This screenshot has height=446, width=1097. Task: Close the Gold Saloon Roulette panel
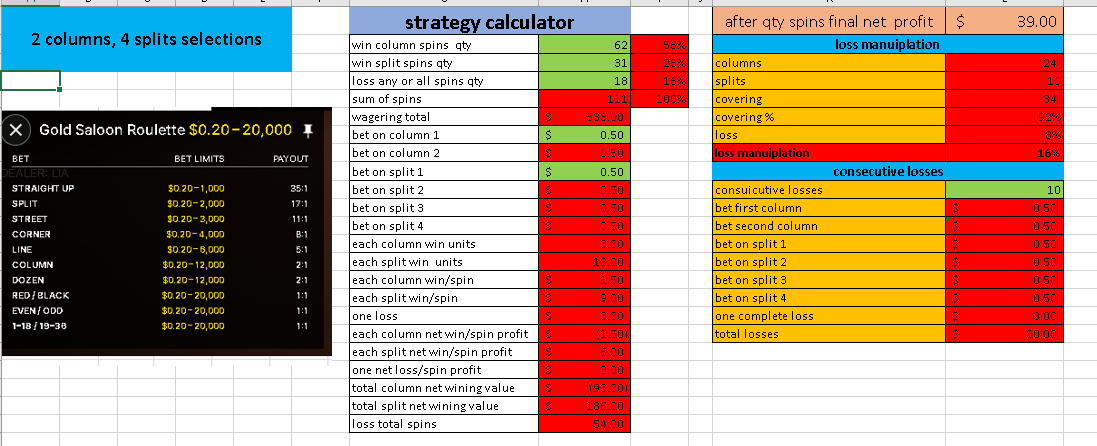point(17,130)
